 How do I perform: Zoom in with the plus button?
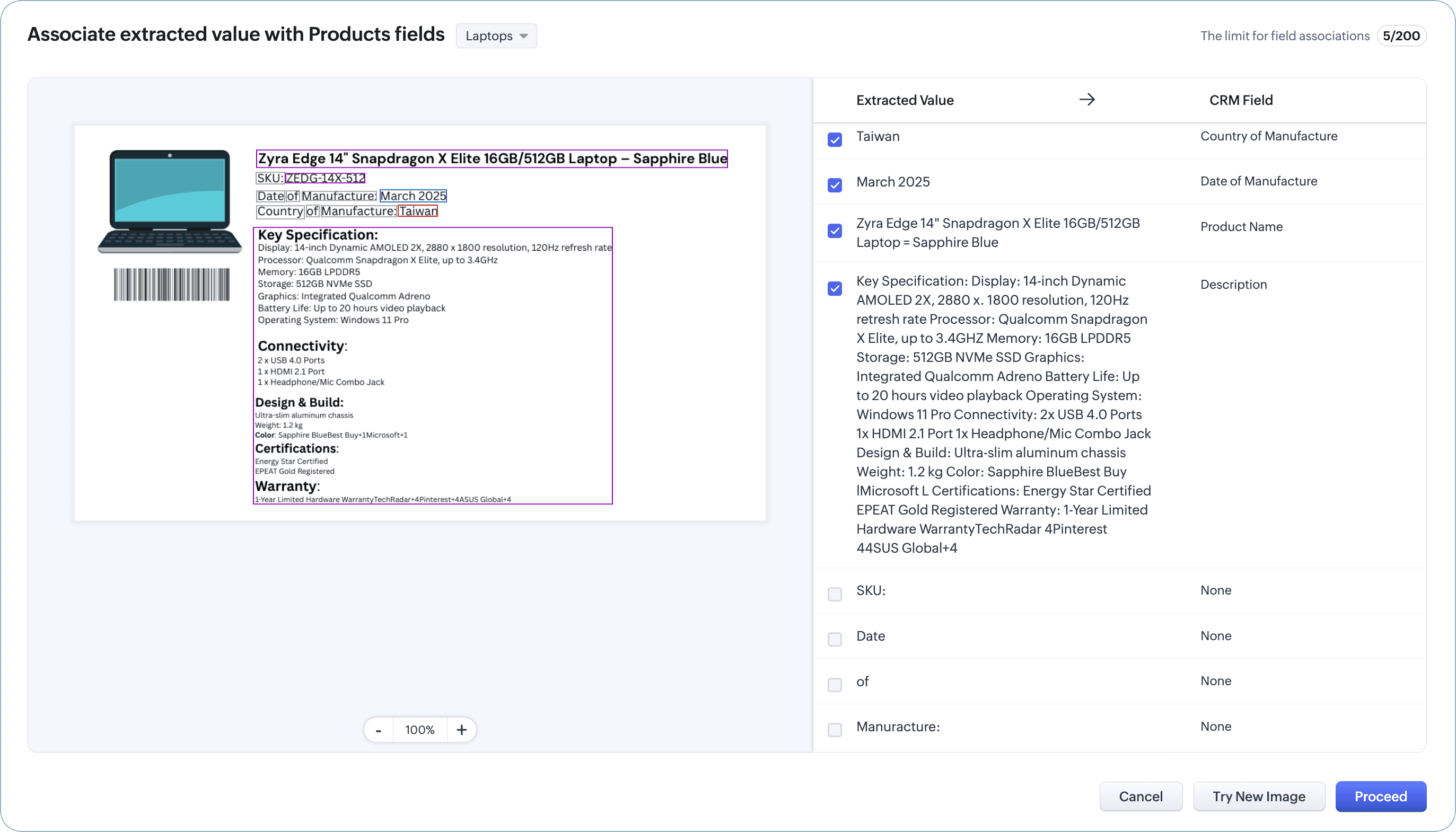point(461,730)
